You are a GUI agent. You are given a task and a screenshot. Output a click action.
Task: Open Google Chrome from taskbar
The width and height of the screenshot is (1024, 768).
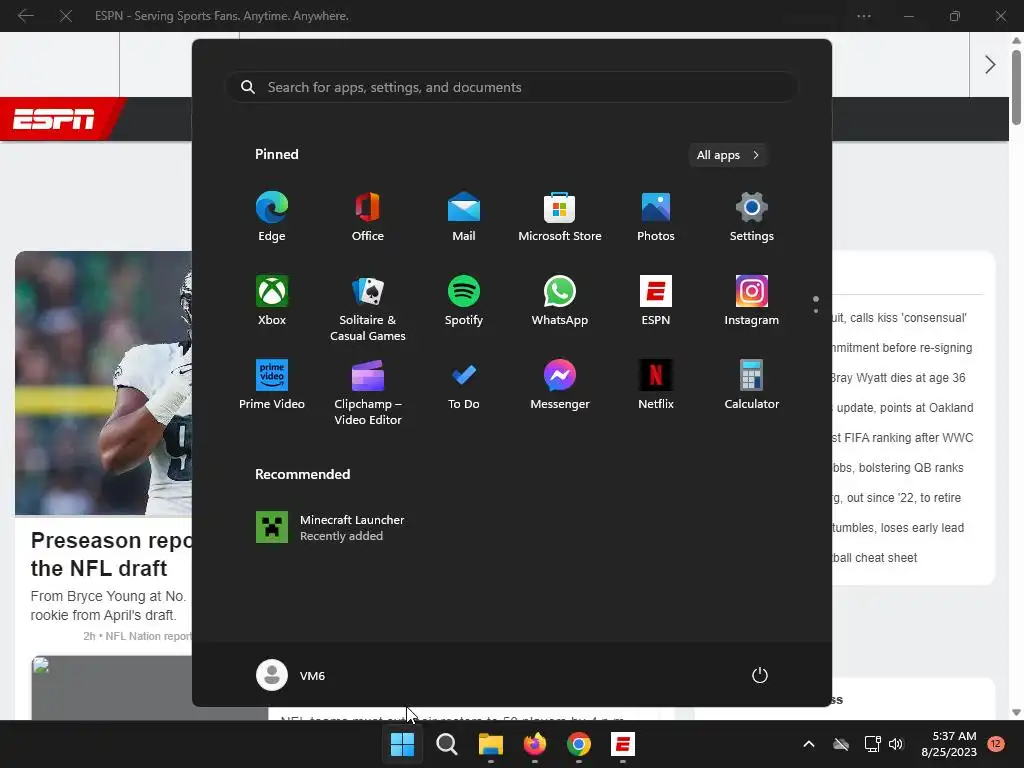579,744
